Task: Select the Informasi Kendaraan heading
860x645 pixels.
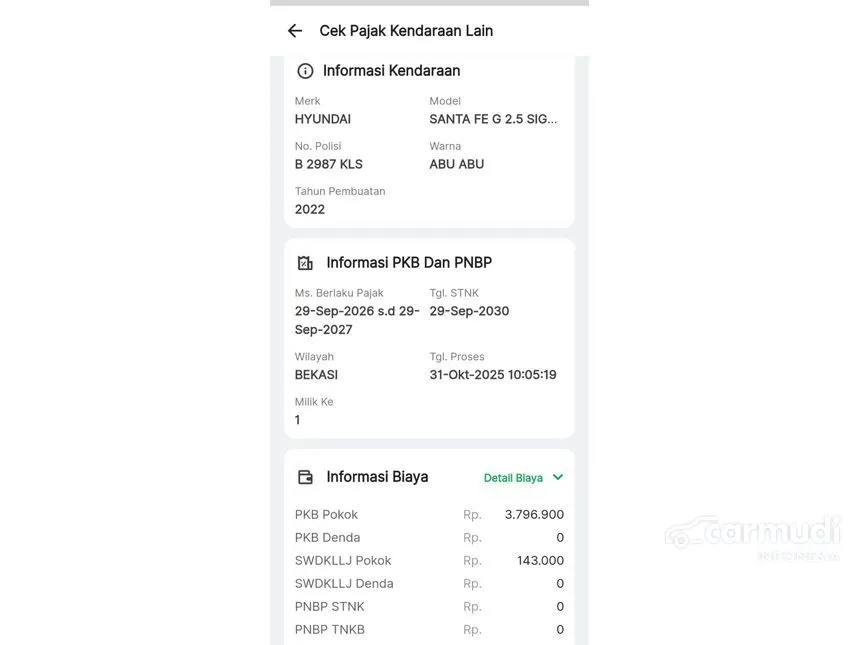Action: [391, 71]
